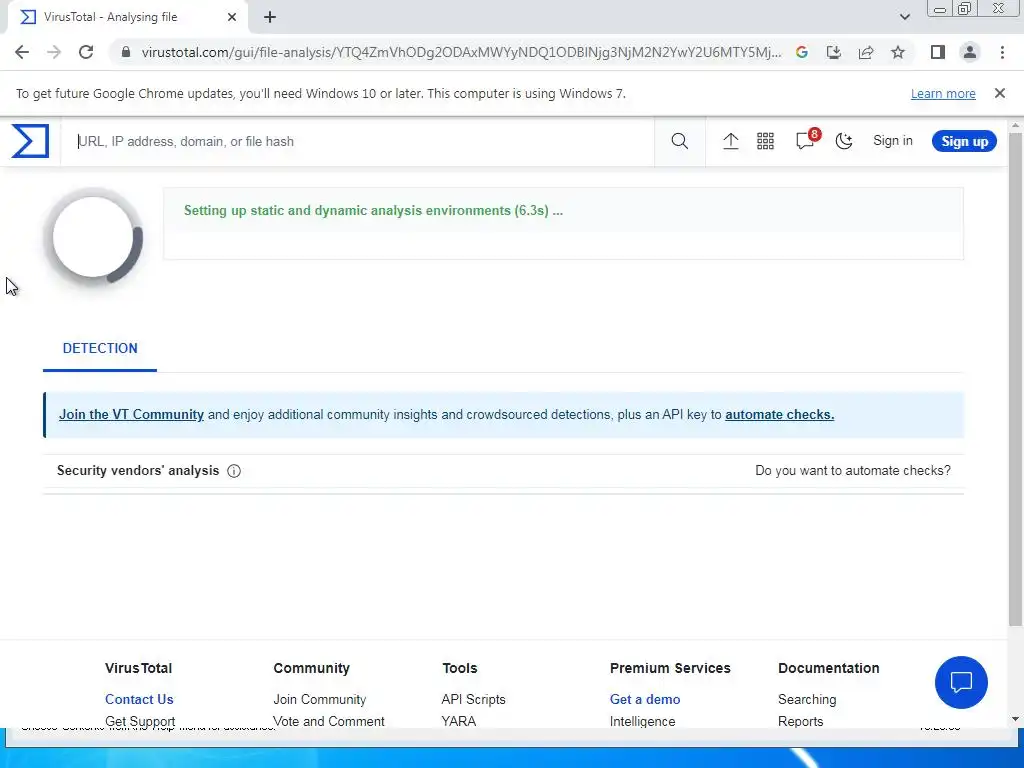Image resolution: width=1024 pixels, height=768 pixels.
Task: Go back with browser back arrow
Action: tap(22, 52)
